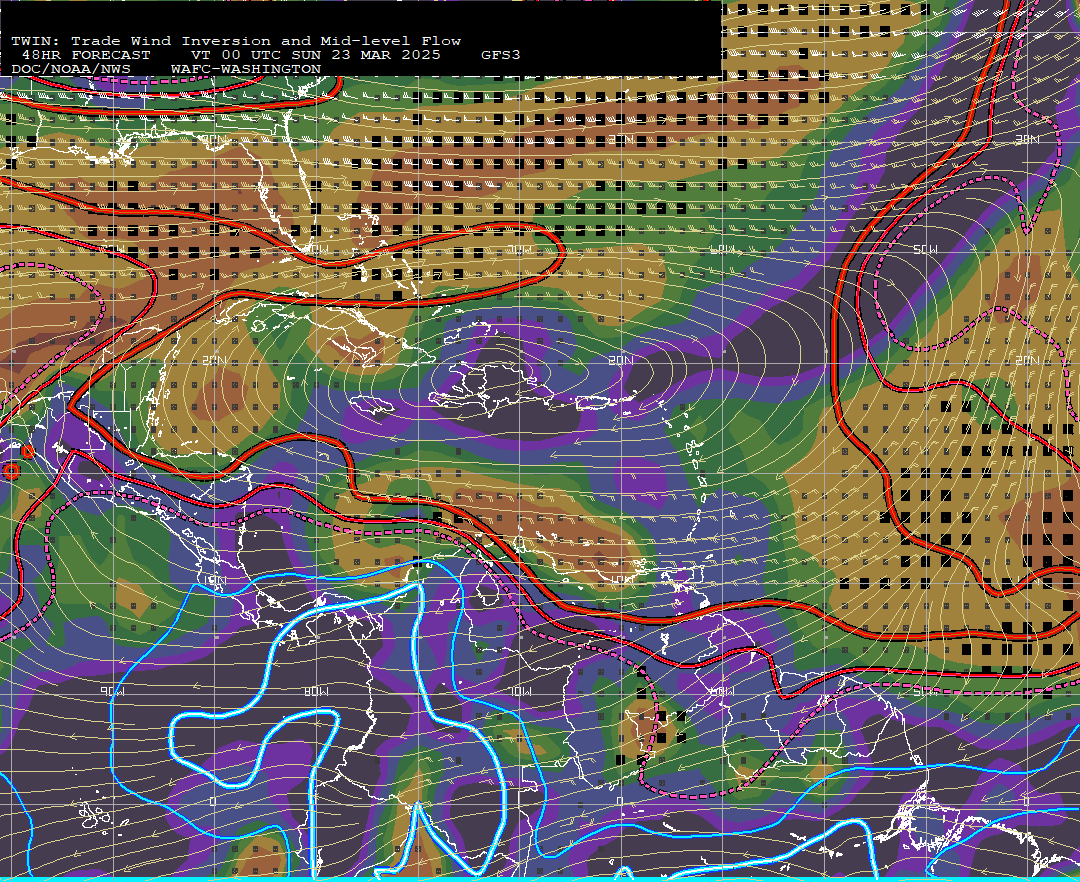Click the valid time 'VT 00 UTC SUN 23 MAR 2025'
Screen dimensions: 1080x882
click(x=315, y=55)
